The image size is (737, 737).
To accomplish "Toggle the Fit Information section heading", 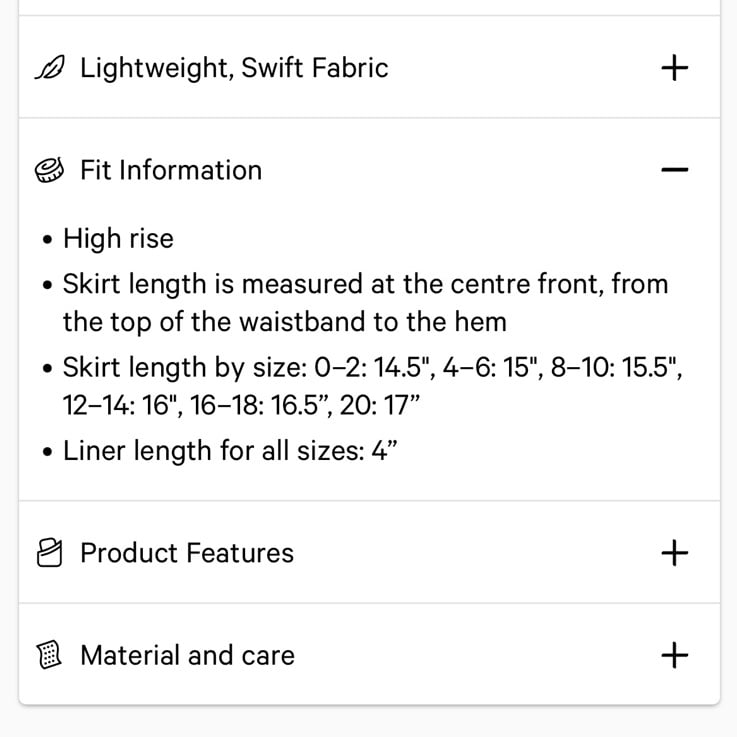I will pos(171,170).
